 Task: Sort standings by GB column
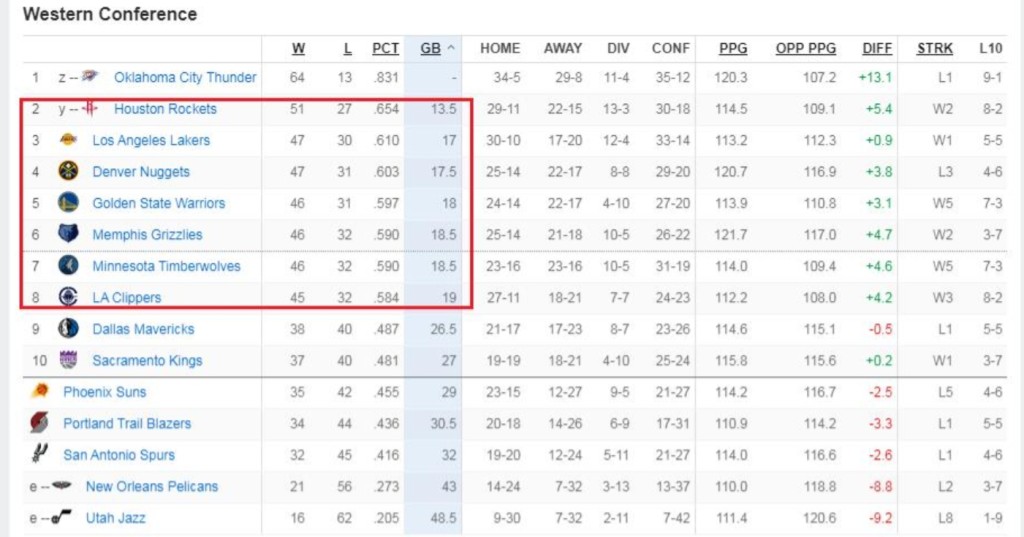tap(431, 48)
